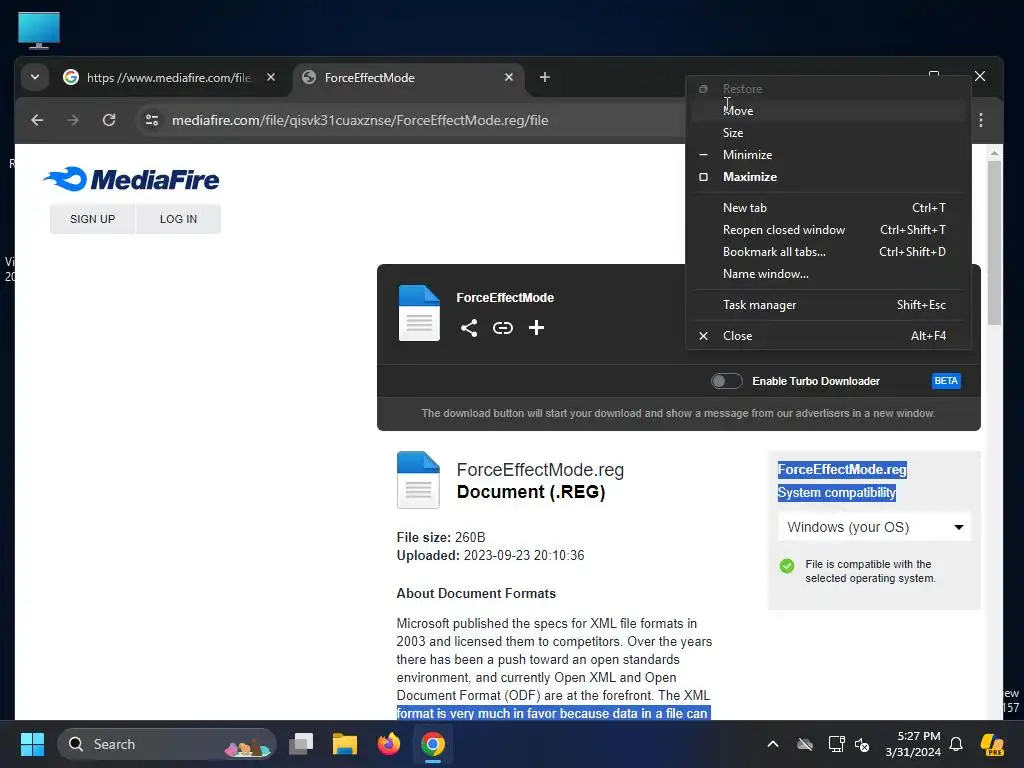This screenshot has height=768, width=1024.
Task: Click the plus icon under ForceEffectMode
Action: point(536,328)
